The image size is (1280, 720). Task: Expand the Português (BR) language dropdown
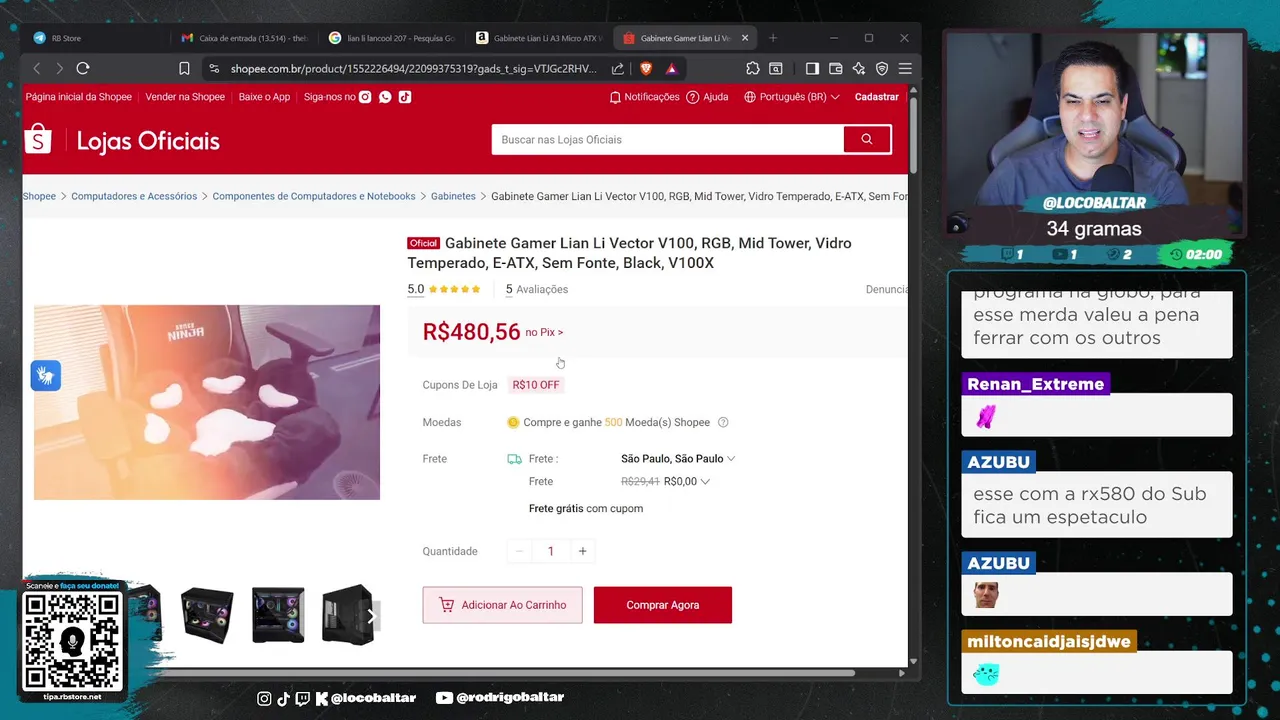coord(792,97)
